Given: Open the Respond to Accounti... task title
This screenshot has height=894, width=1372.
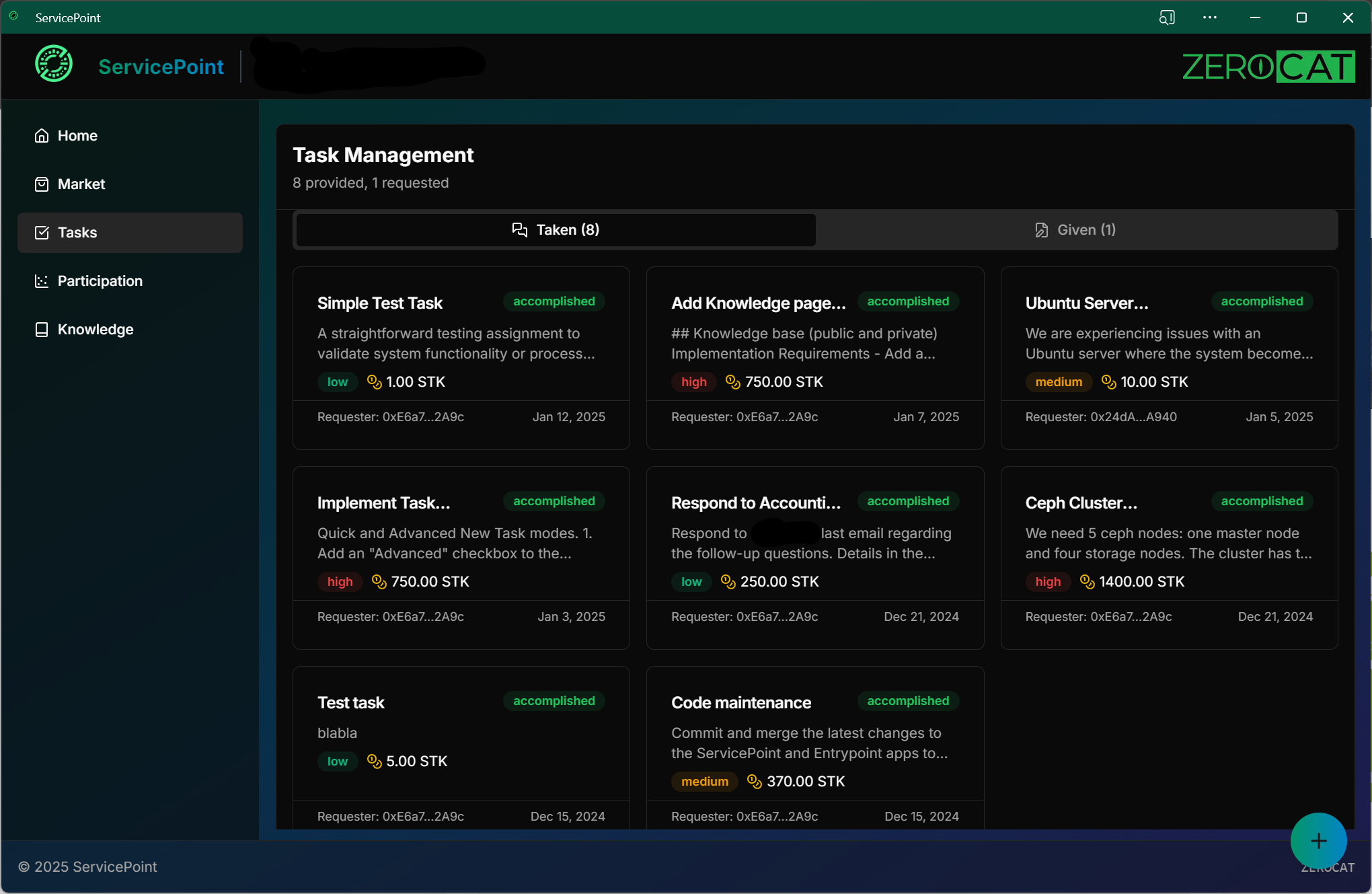Looking at the screenshot, I should [x=756, y=503].
